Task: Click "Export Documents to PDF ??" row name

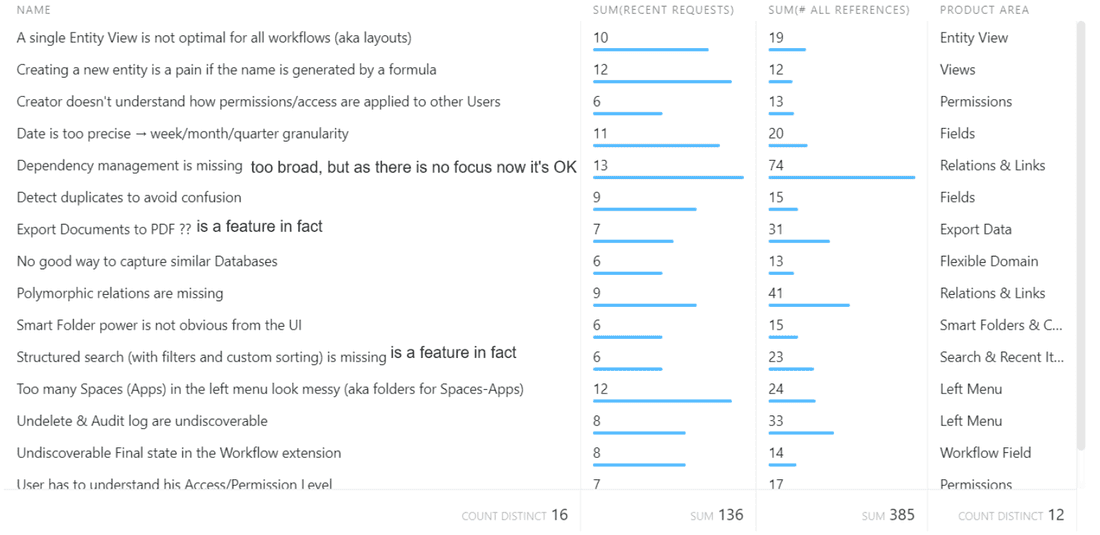Action: [103, 230]
